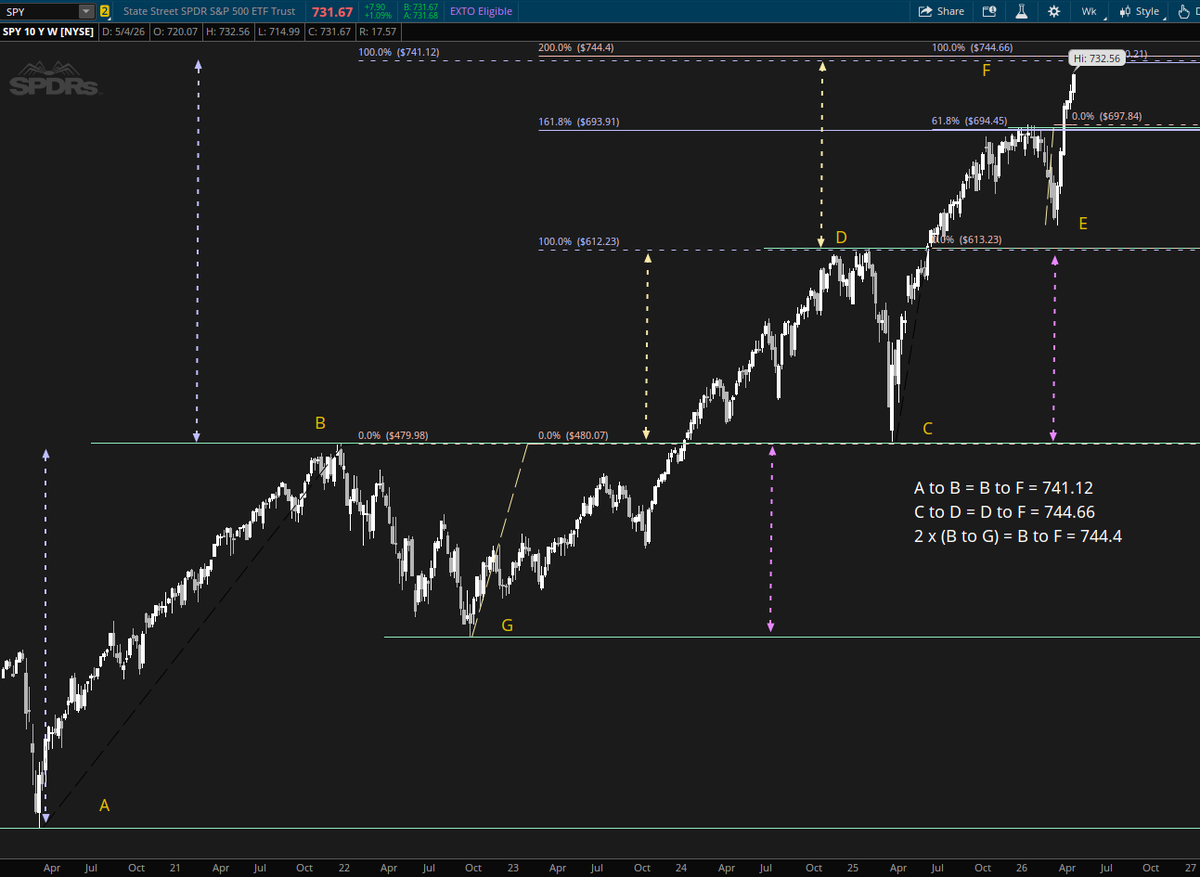The image size is (1200, 877).
Task: Select the 200.0% ($744.4) Fibonacci label
Action: coord(578,47)
